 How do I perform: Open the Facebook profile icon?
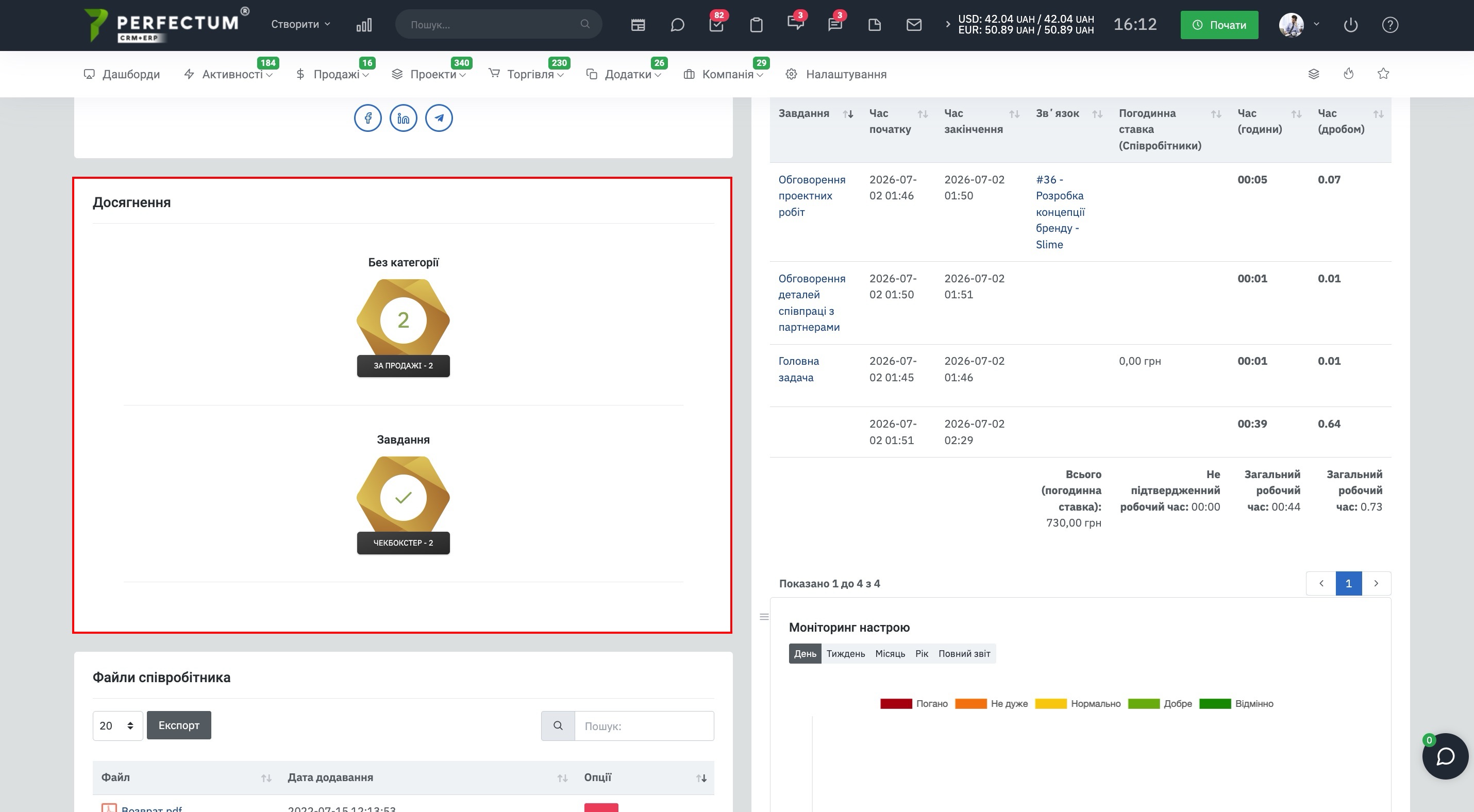(367, 119)
